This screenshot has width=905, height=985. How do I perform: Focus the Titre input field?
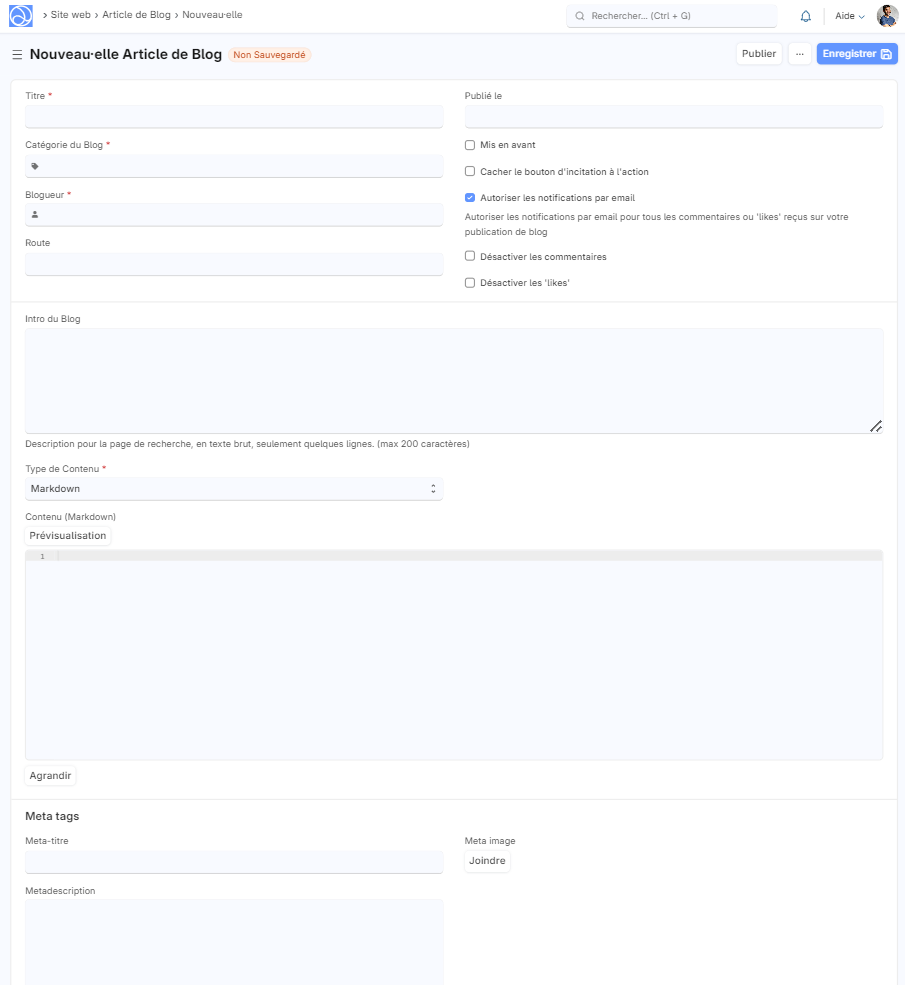pos(233,117)
